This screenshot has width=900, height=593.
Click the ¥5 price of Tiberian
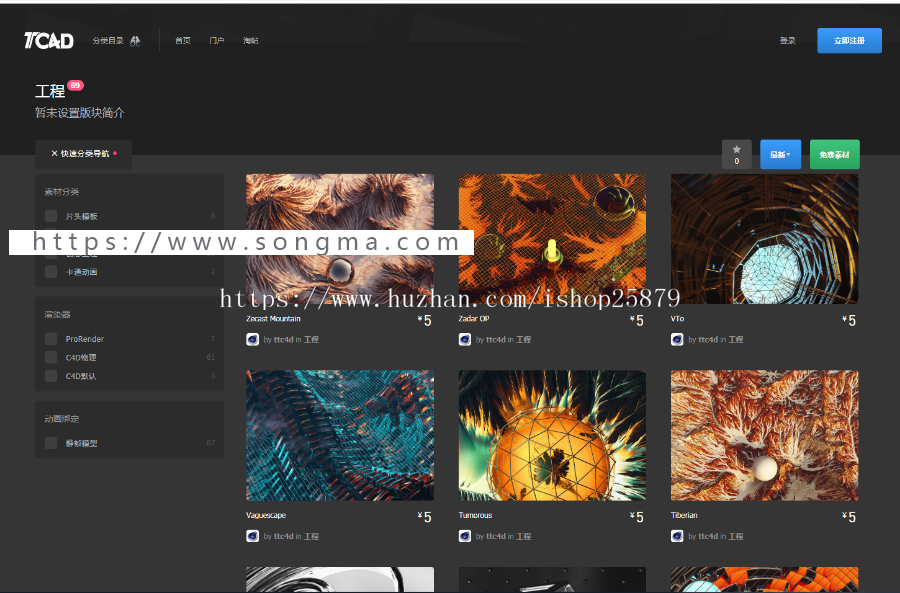[x=849, y=517]
